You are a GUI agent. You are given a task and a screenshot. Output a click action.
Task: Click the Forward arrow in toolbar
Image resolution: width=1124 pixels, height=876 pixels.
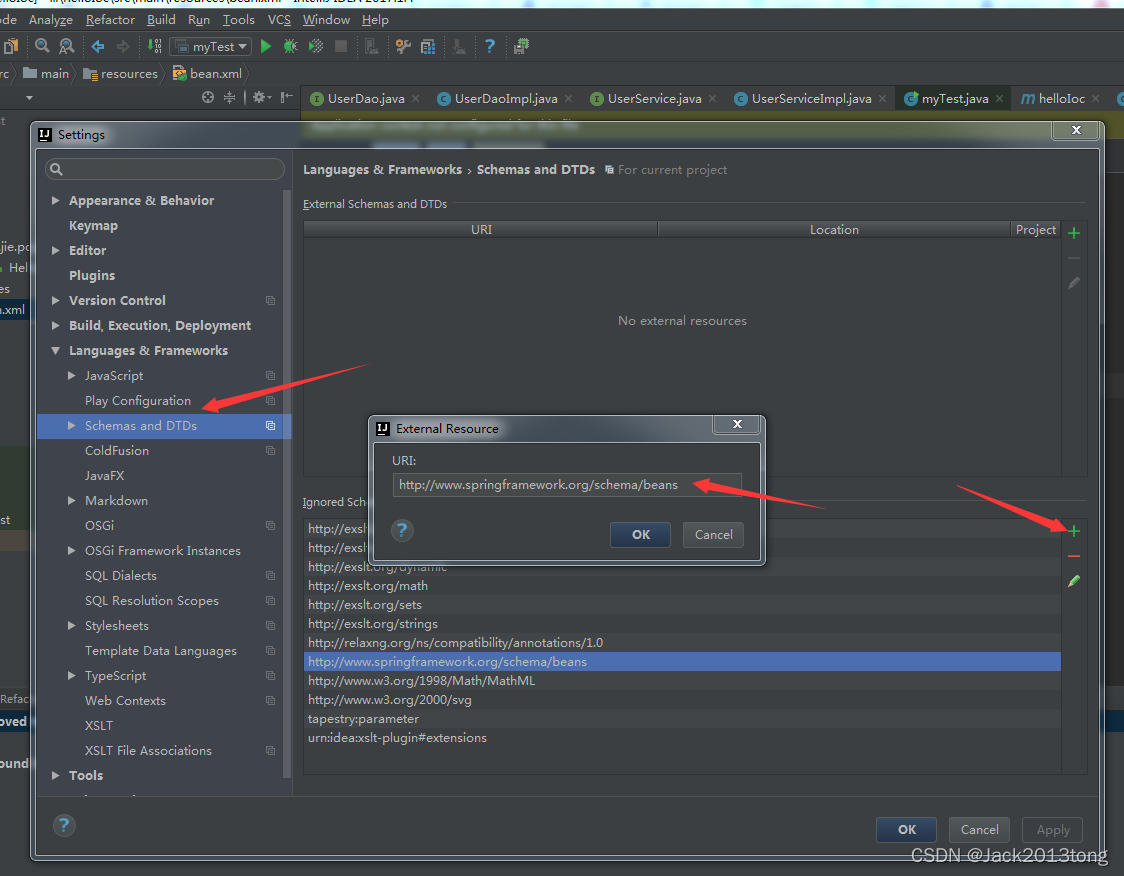point(123,47)
